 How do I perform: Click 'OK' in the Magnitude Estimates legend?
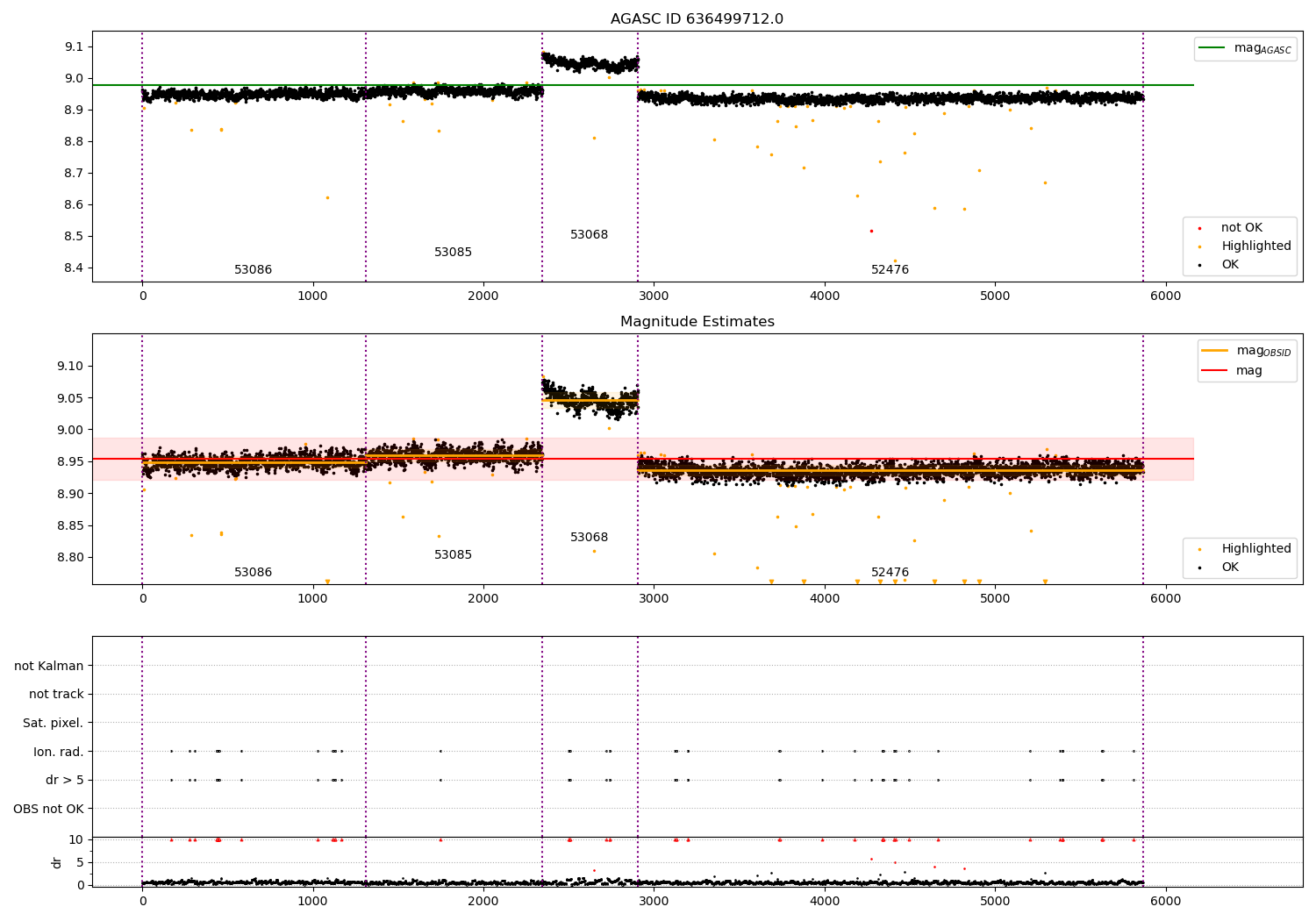point(1230,568)
